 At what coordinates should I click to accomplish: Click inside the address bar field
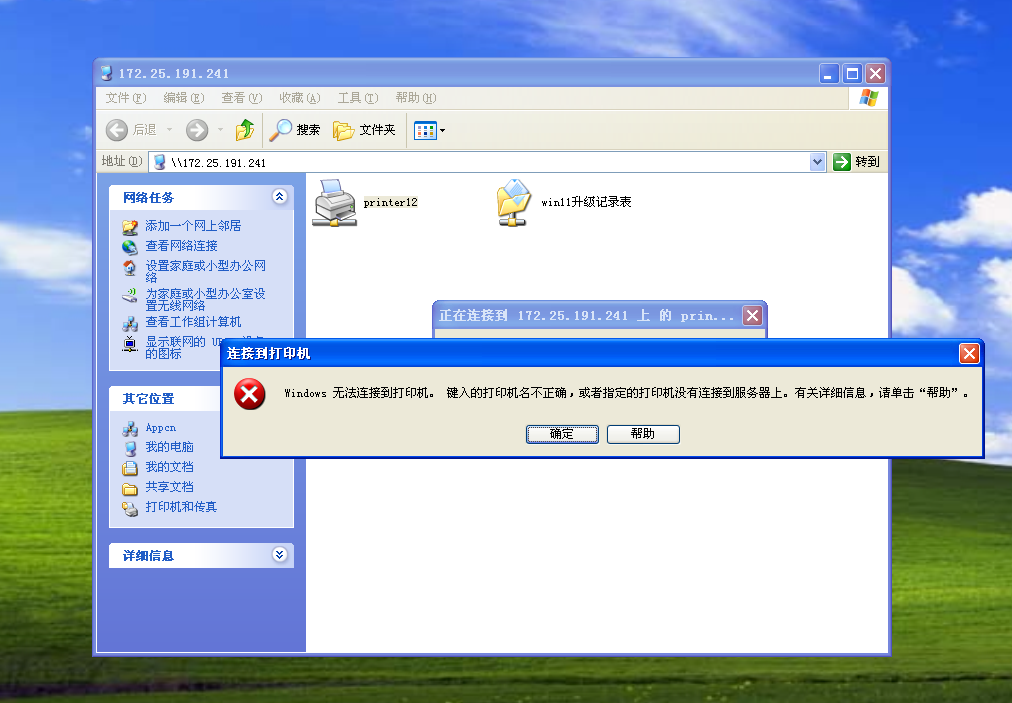(400, 161)
